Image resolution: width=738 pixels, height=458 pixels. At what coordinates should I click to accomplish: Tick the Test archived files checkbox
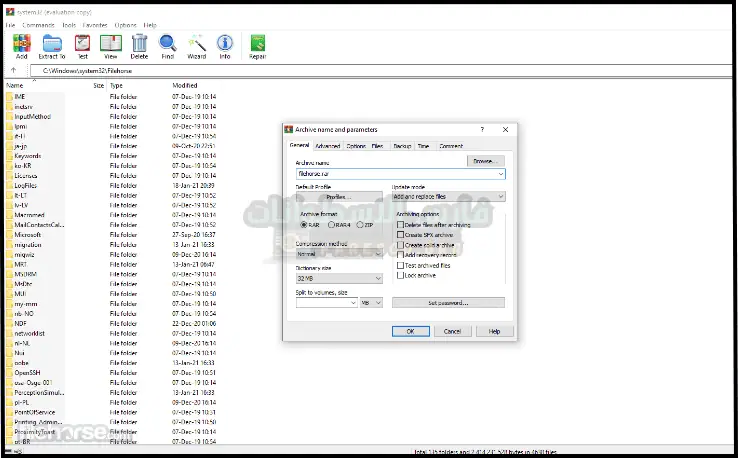click(401, 265)
